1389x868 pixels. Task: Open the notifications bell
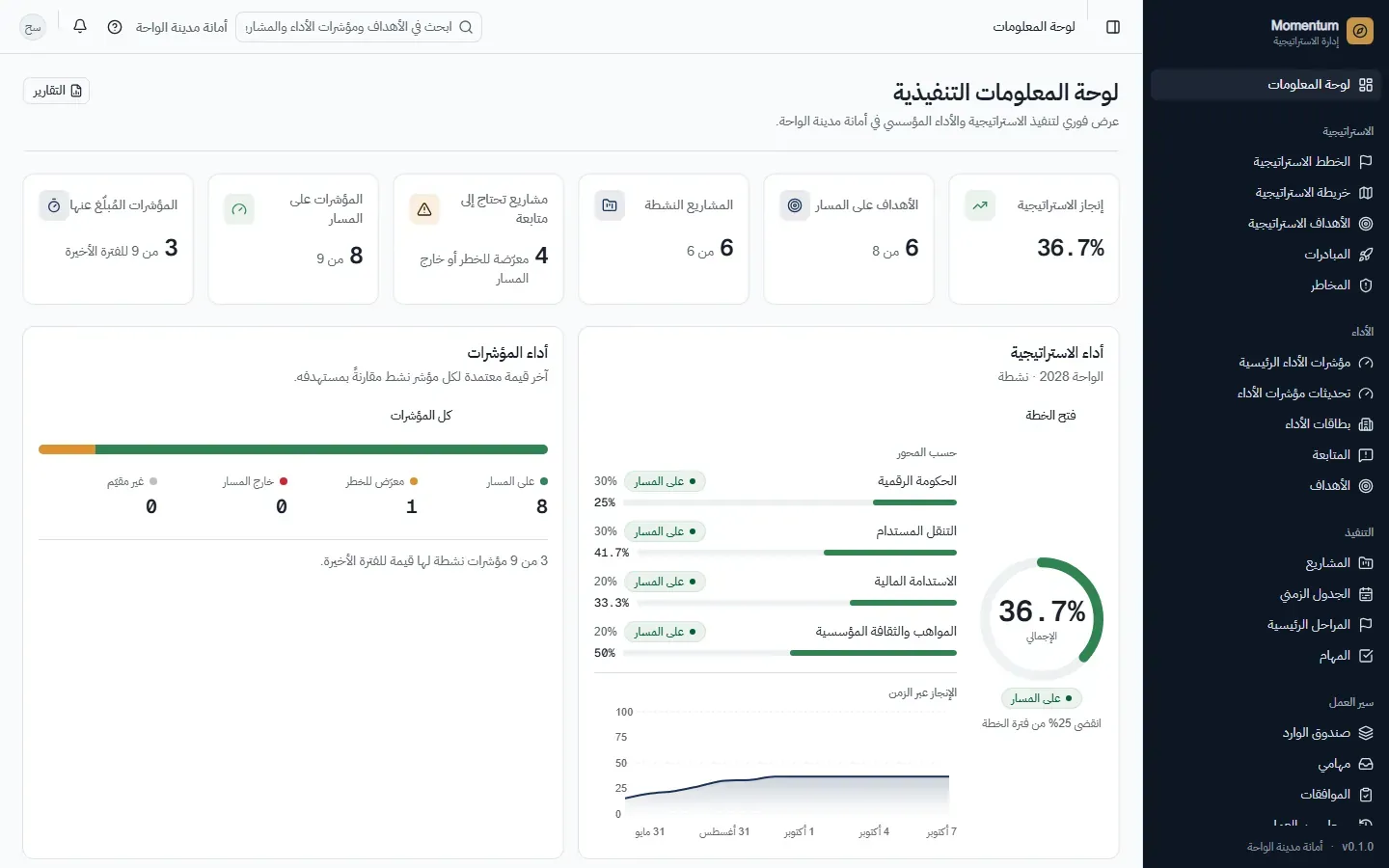point(80,27)
